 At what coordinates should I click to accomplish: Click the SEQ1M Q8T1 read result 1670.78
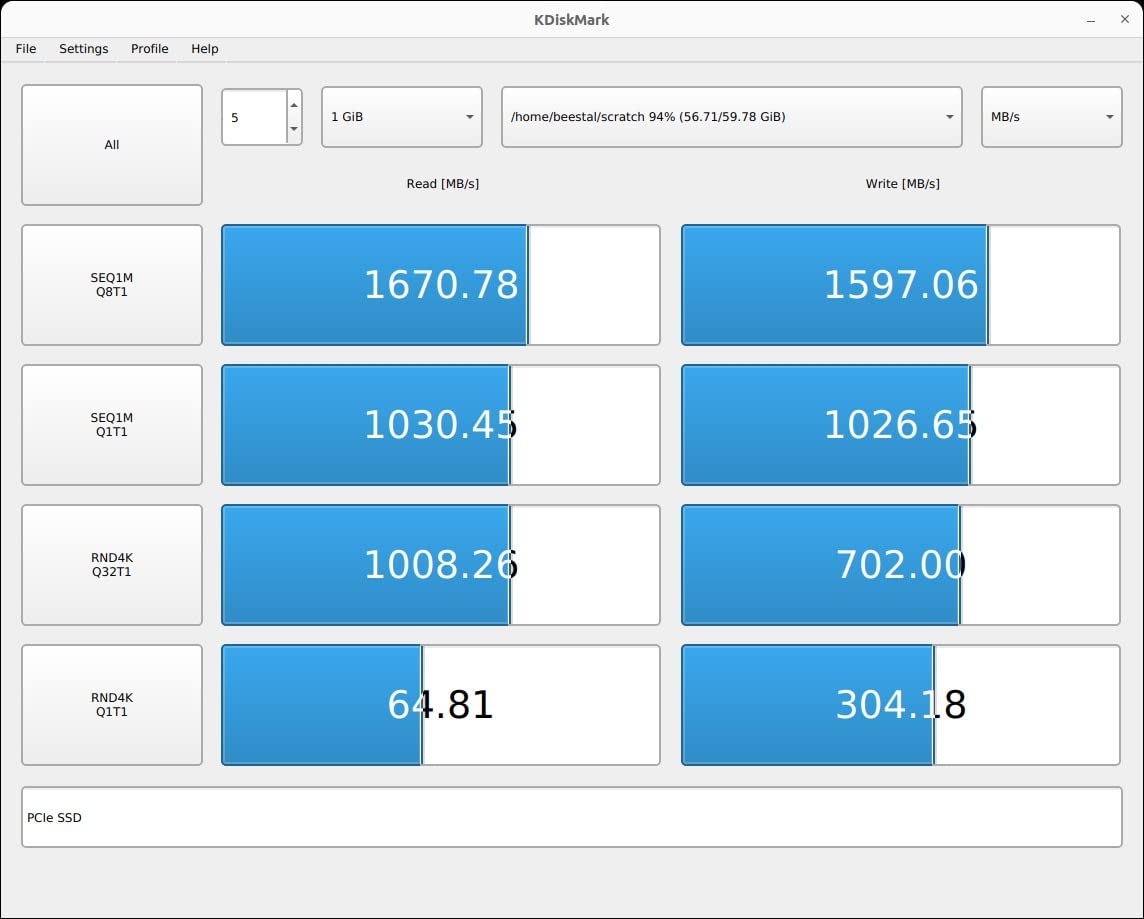pos(440,285)
